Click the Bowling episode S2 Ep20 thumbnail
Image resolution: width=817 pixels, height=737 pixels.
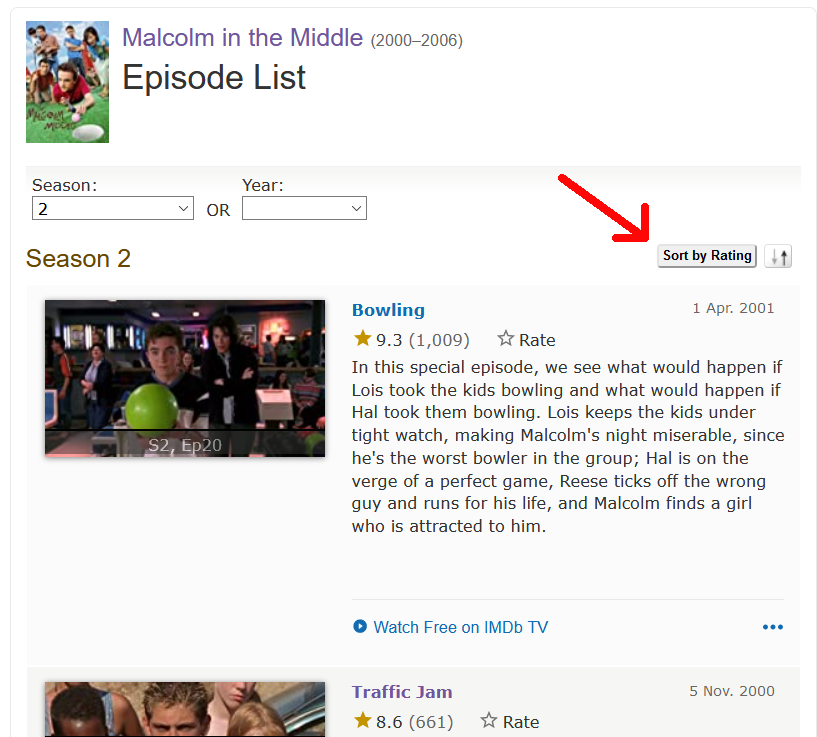point(185,378)
